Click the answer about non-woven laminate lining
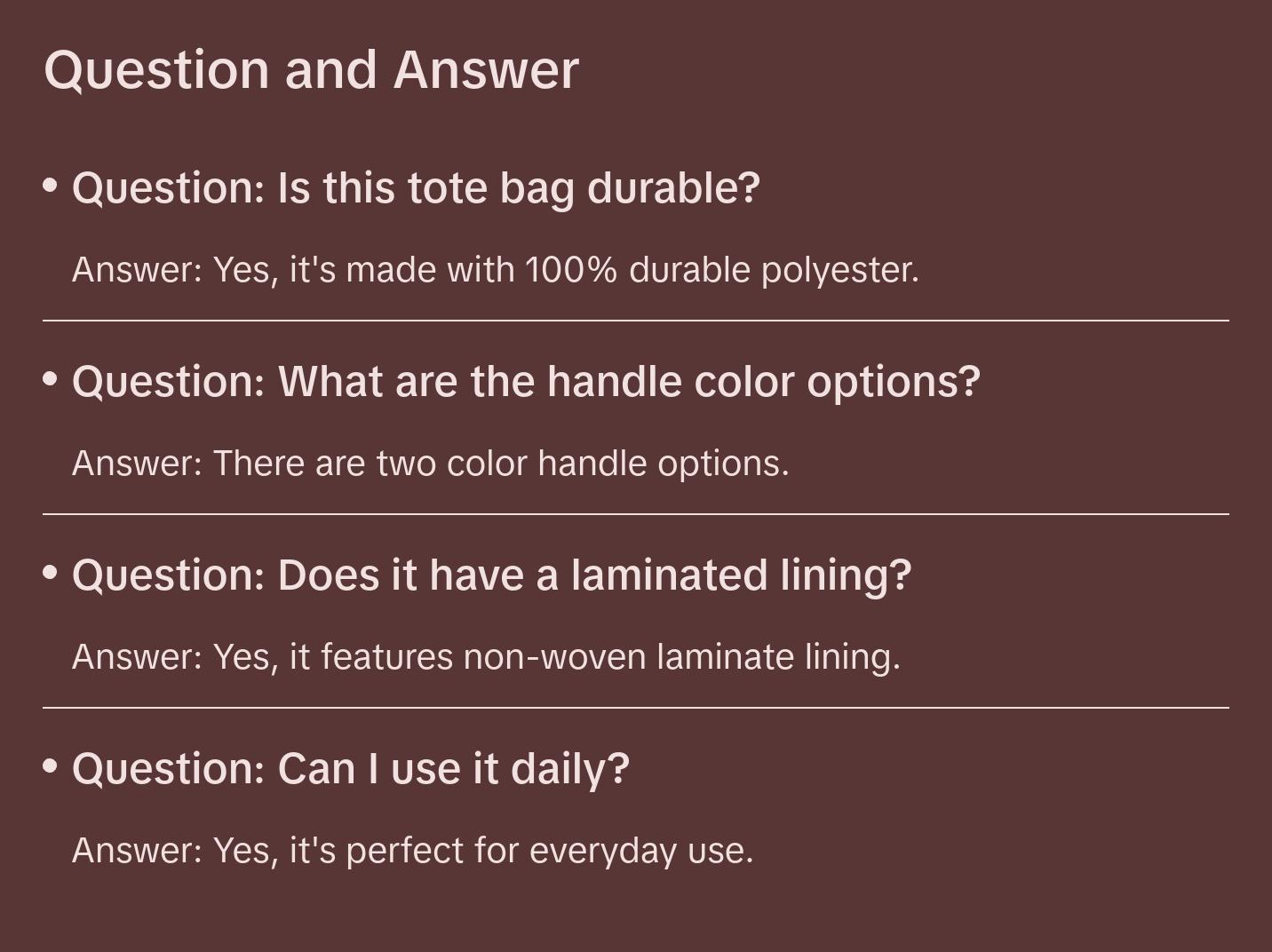 point(486,657)
